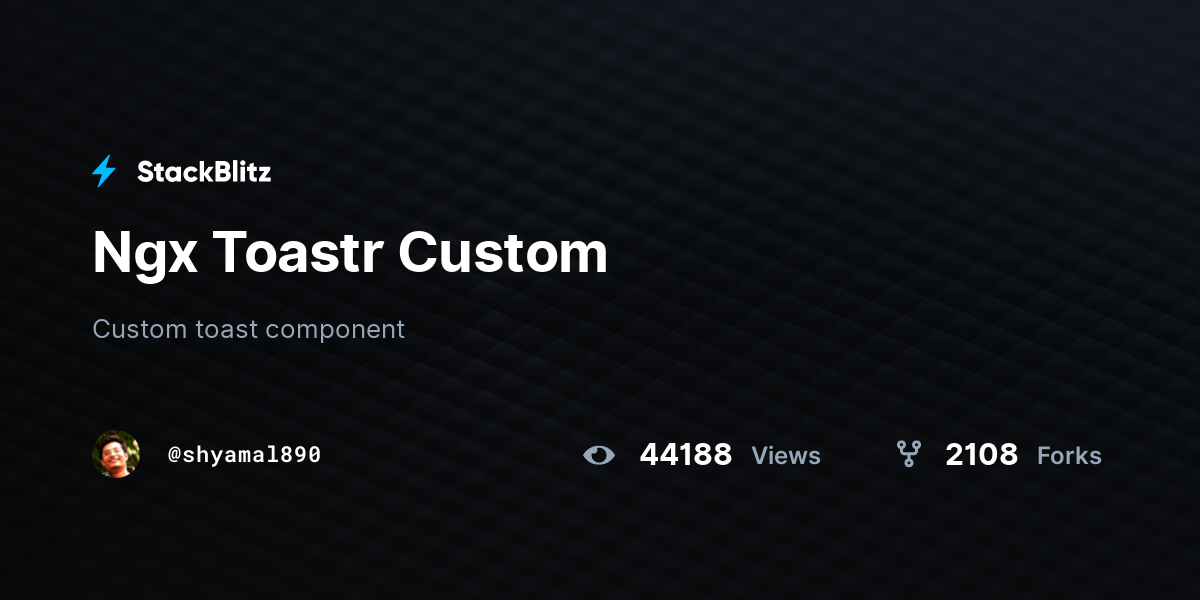1200x600 pixels.
Task: Click the digits 890 in the username
Action: 301,455
